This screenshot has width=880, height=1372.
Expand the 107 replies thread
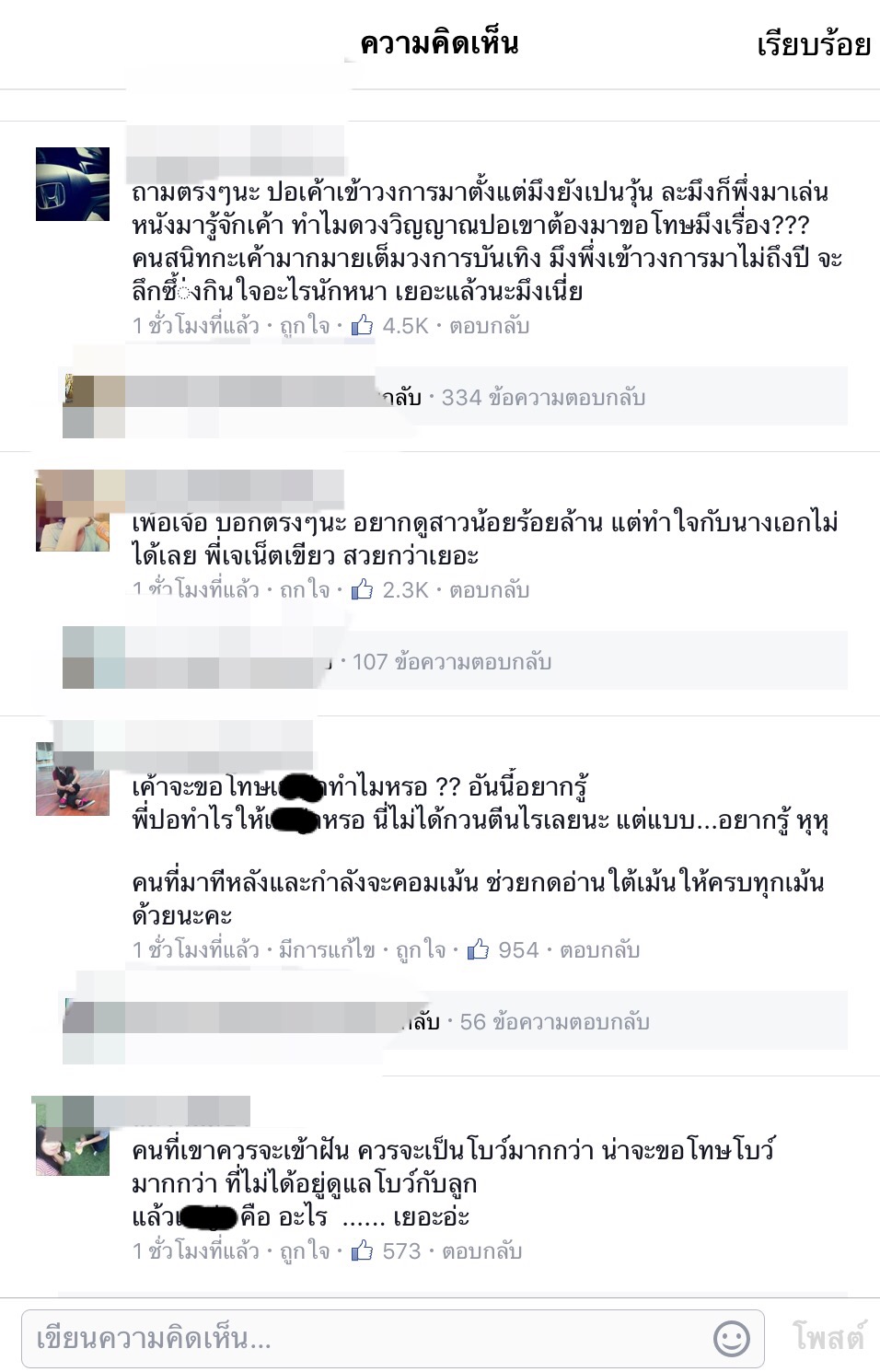click(452, 662)
